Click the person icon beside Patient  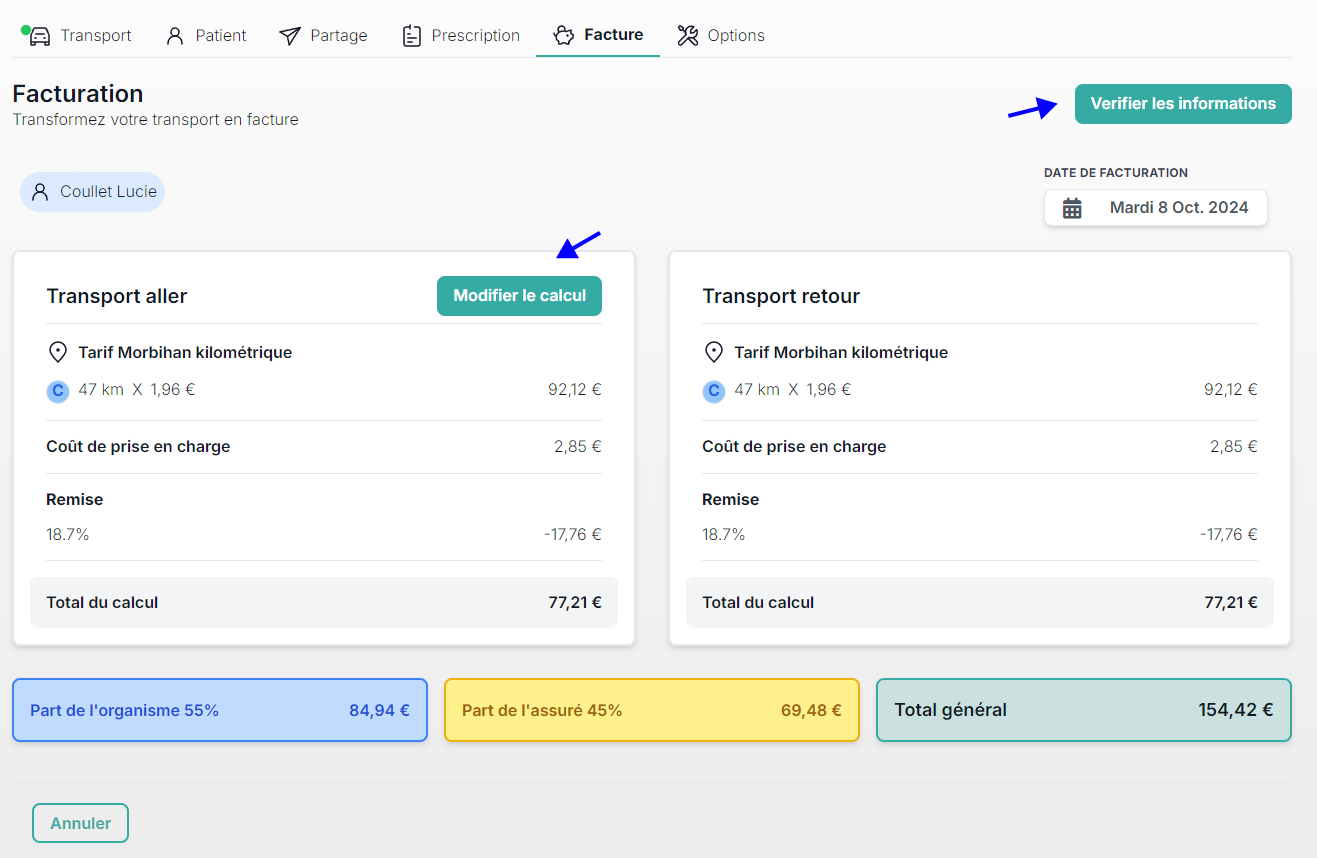point(175,36)
